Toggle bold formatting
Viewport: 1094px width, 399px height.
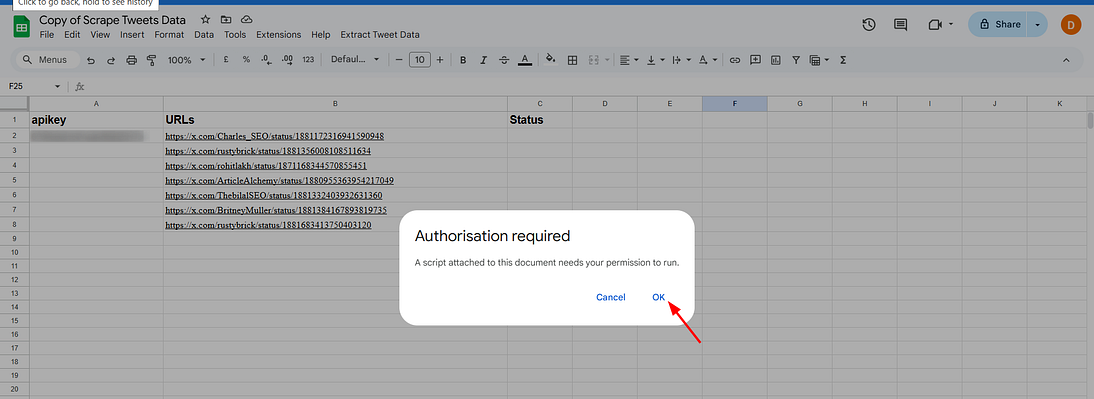pos(463,61)
